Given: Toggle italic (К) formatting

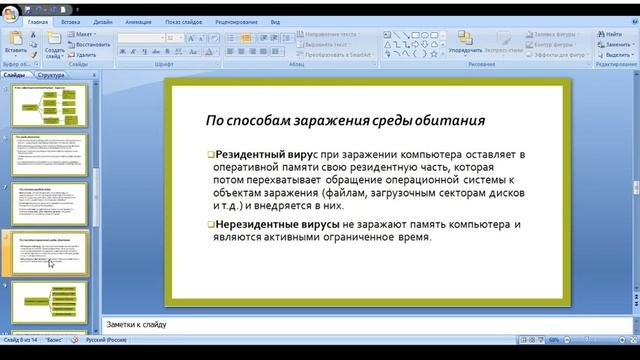Looking at the screenshot, I should [x=133, y=52].
